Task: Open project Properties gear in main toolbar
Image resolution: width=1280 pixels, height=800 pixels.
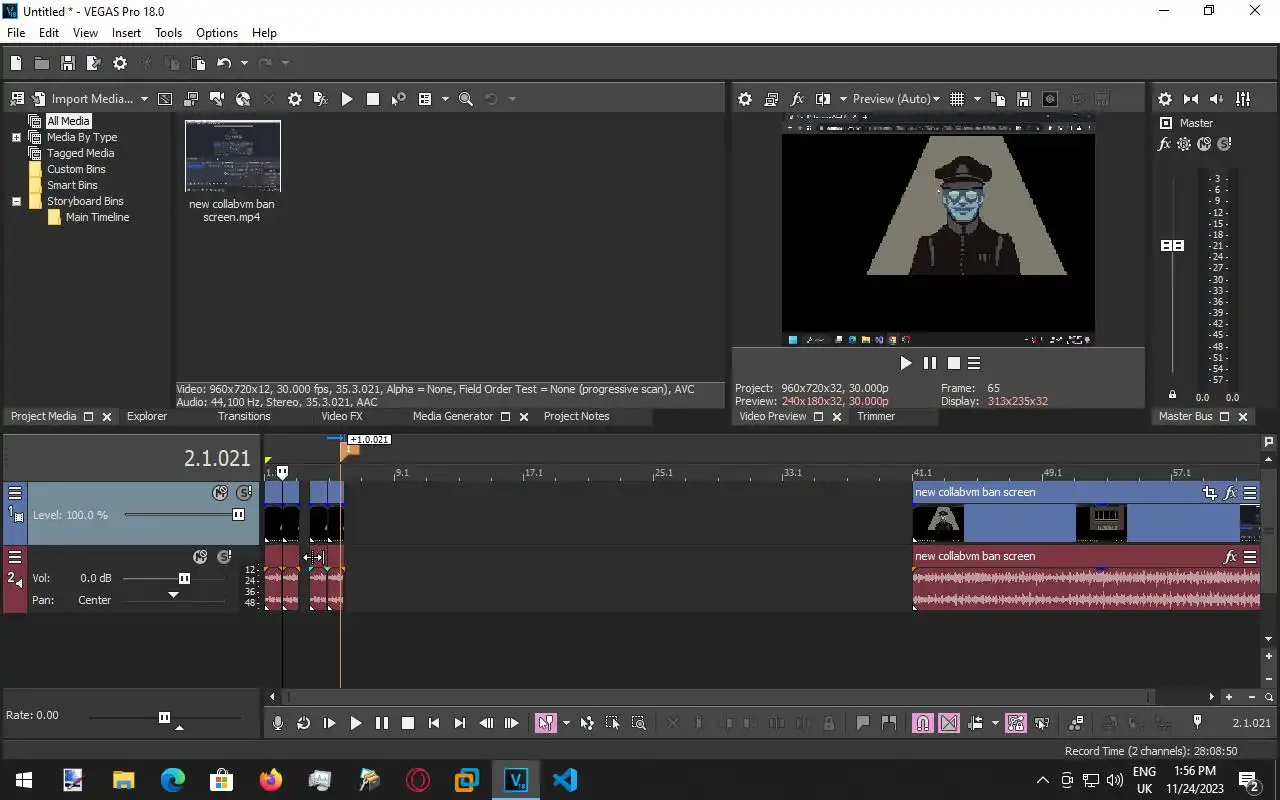Action: pyautogui.click(x=120, y=63)
